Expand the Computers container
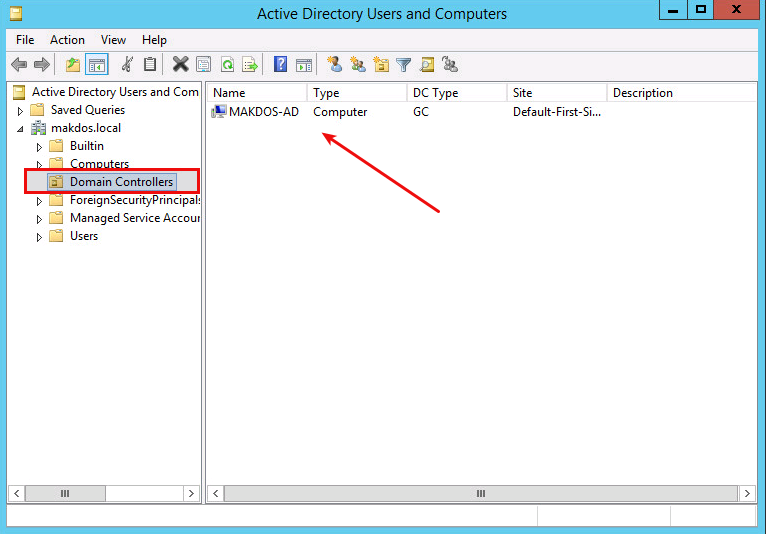 (x=39, y=165)
